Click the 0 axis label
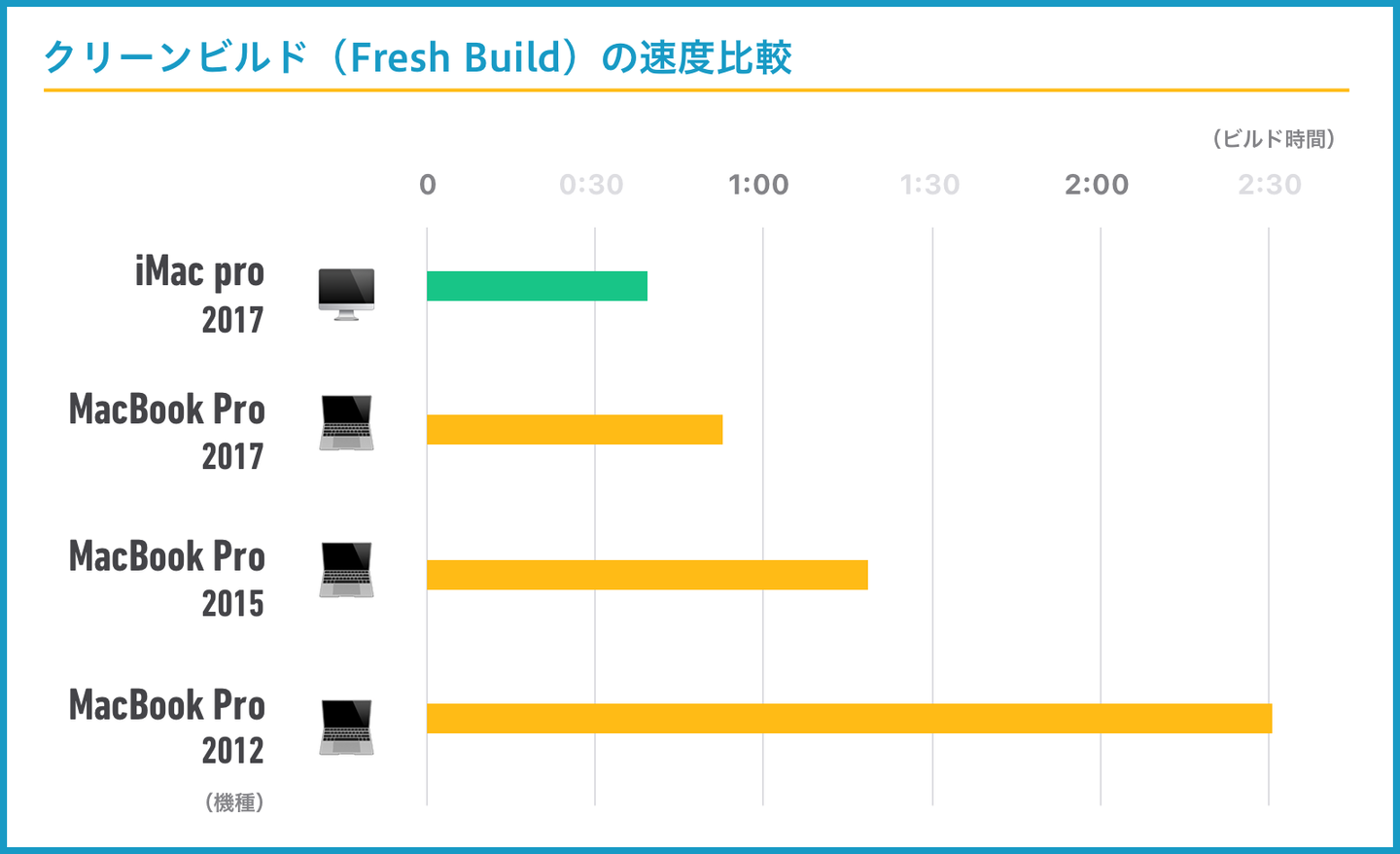1400x854 pixels. [428, 185]
